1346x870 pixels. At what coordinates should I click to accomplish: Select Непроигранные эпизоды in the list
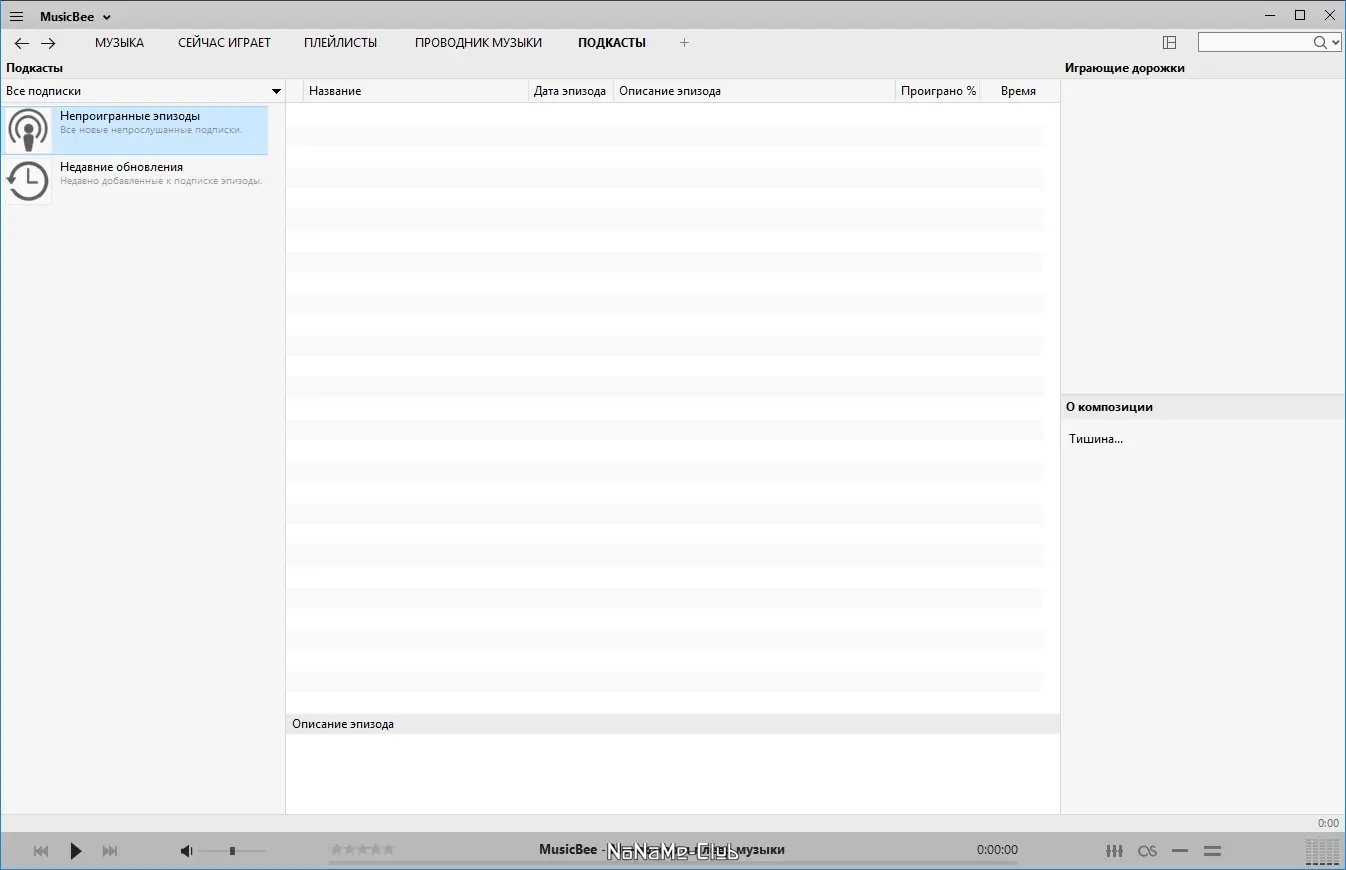coord(136,130)
